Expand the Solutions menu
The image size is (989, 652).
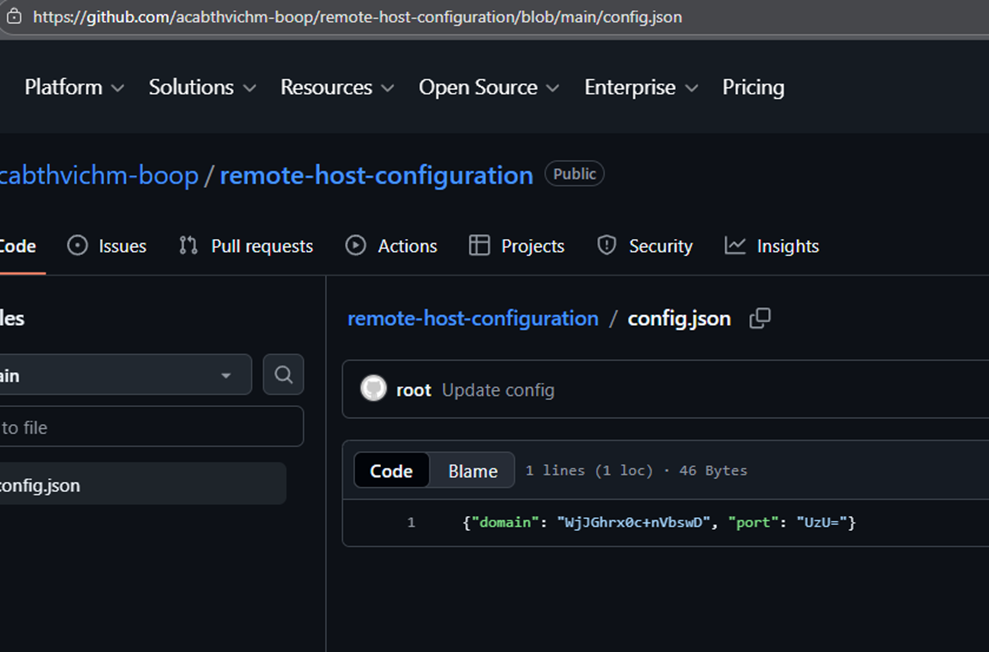[x=202, y=87]
